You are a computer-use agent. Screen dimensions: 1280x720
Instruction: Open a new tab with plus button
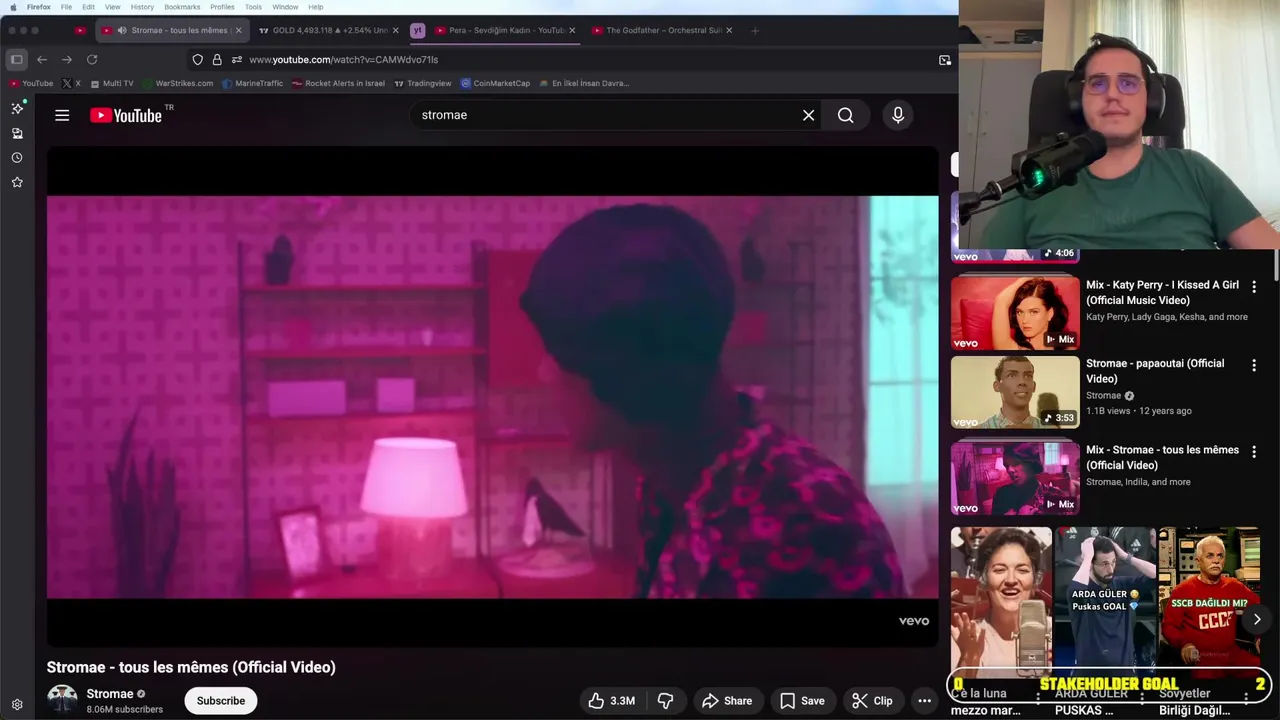(755, 30)
